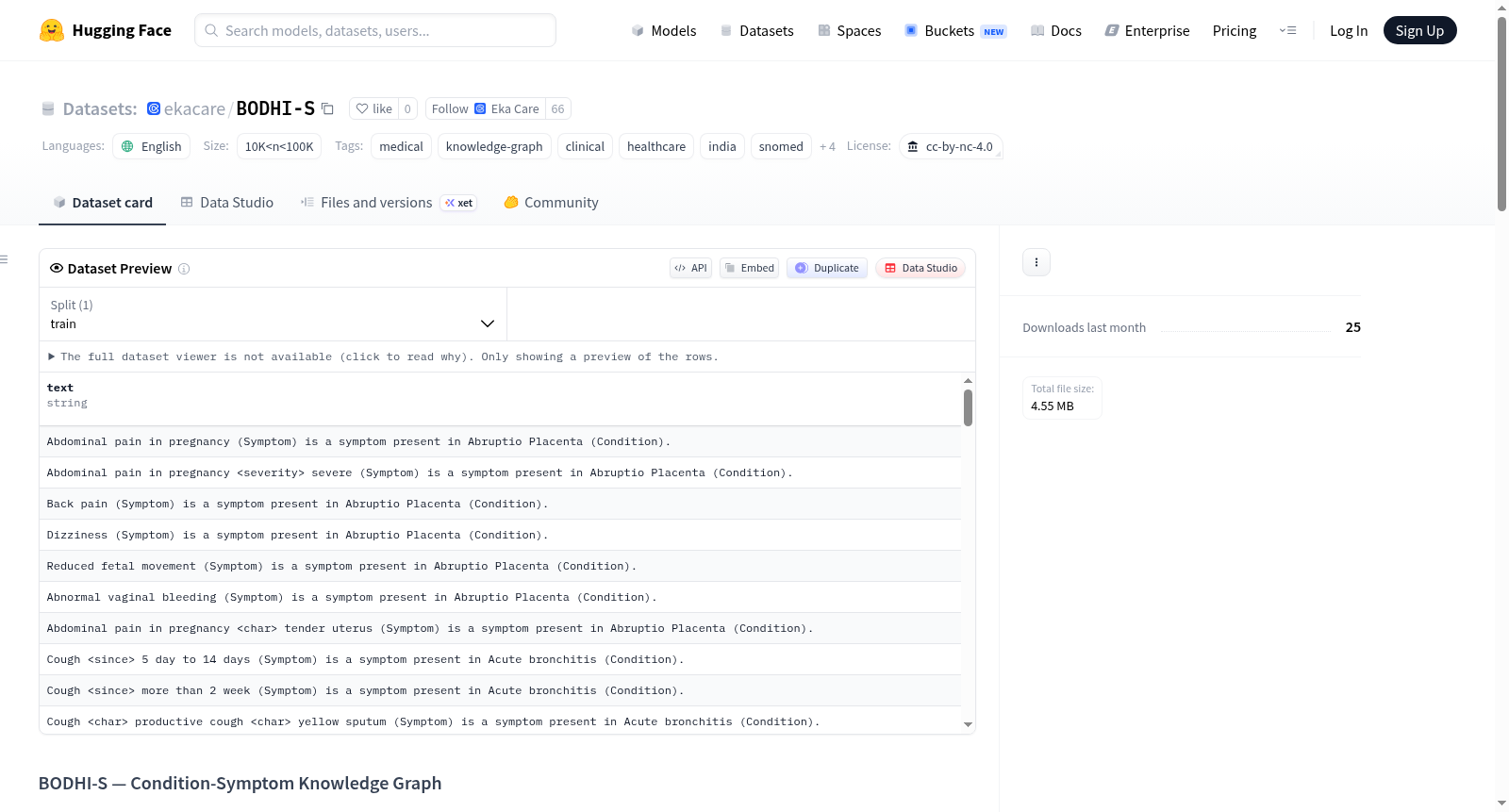Show the +4 additional tags
Screen dimensions: 1509x812
tap(827, 146)
